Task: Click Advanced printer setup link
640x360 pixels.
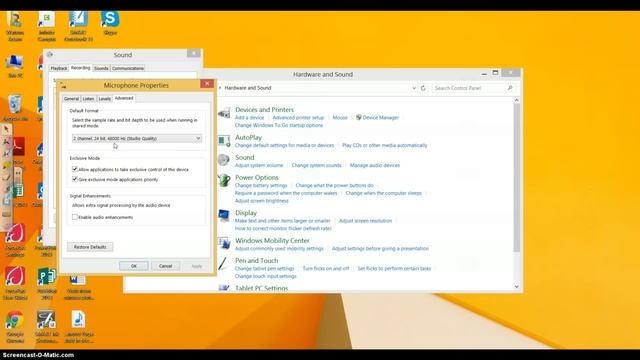Action: tap(298, 118)
